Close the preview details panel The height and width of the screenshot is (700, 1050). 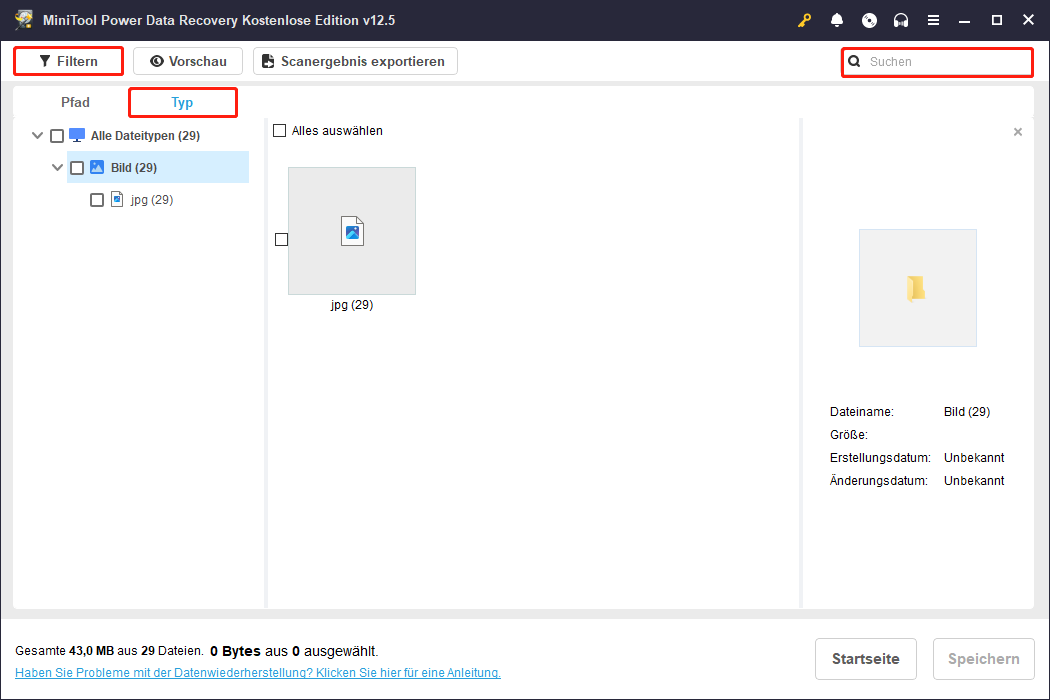1018,132
